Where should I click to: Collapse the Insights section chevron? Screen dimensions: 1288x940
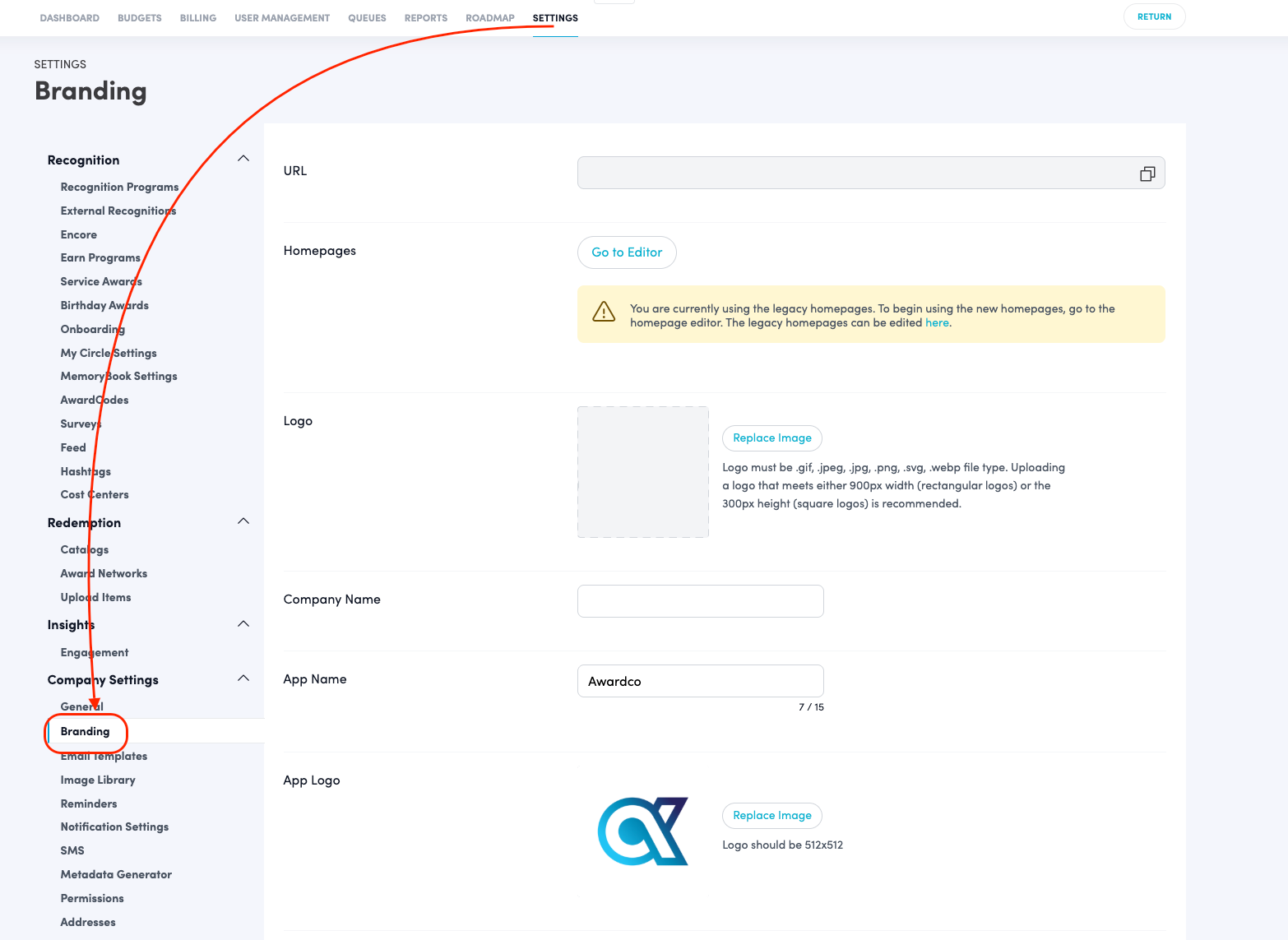[243, 624]
